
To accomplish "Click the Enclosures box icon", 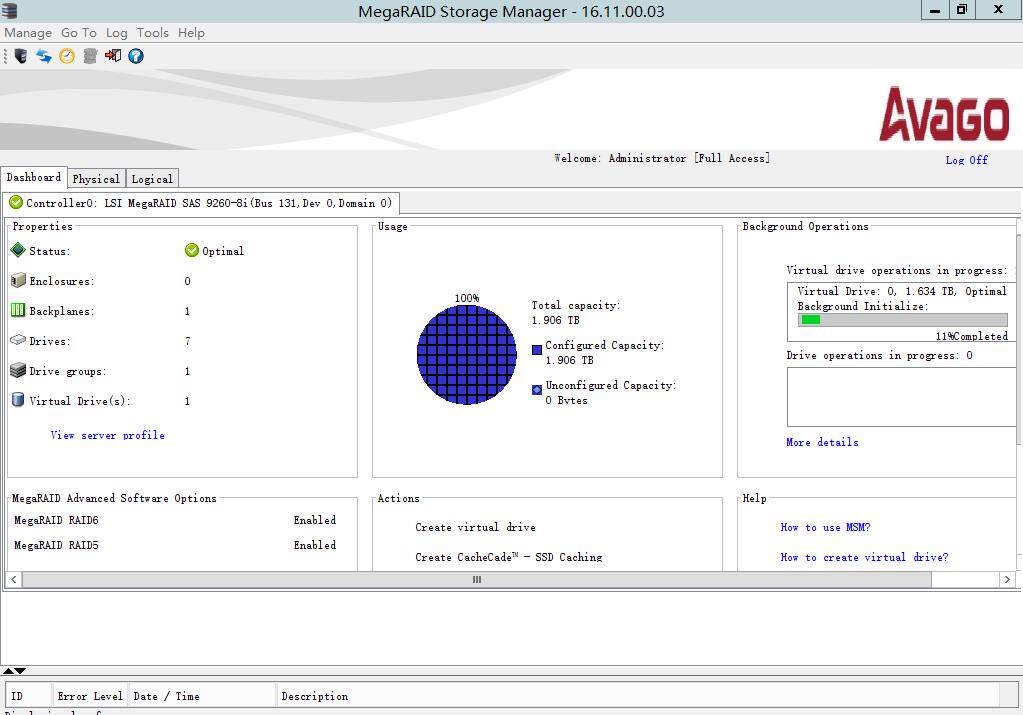I will click(x=18, y=281).
